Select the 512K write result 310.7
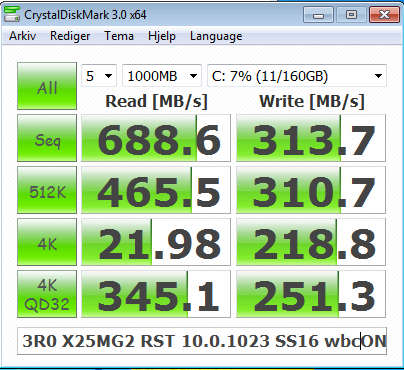The image size is (404, 370). pyautogui.click(x=311, y=190)
